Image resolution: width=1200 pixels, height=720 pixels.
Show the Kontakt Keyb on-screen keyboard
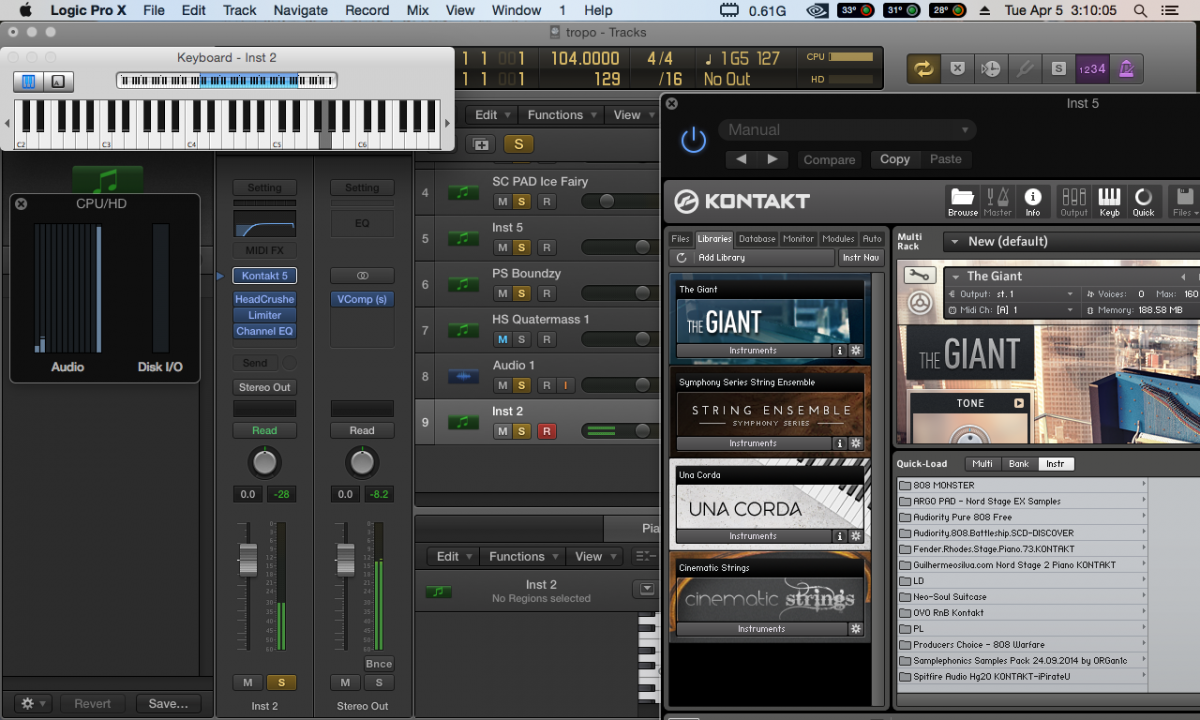1109,201
